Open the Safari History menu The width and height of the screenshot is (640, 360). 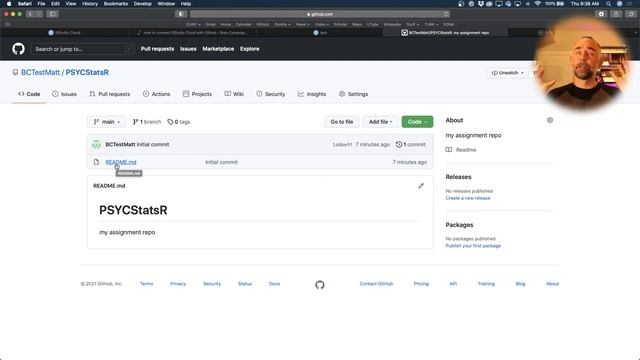point(90,4)
